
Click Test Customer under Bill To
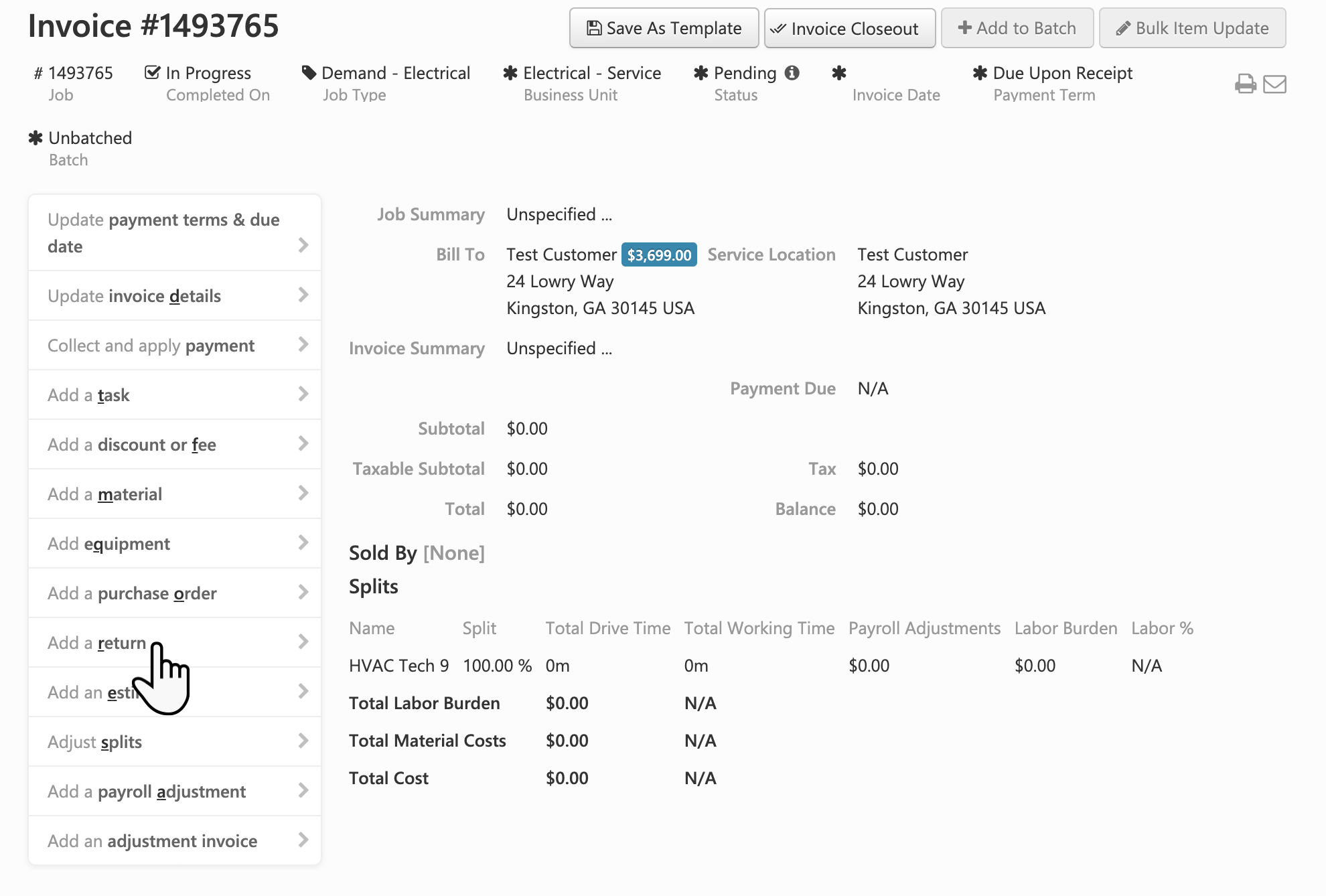point(561,254)
